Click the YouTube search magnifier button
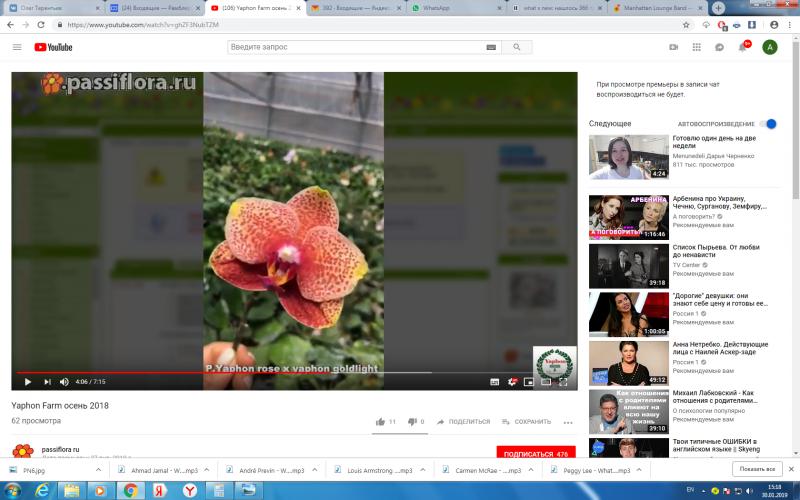The image size is (800, 500). [x=516, y=47]
